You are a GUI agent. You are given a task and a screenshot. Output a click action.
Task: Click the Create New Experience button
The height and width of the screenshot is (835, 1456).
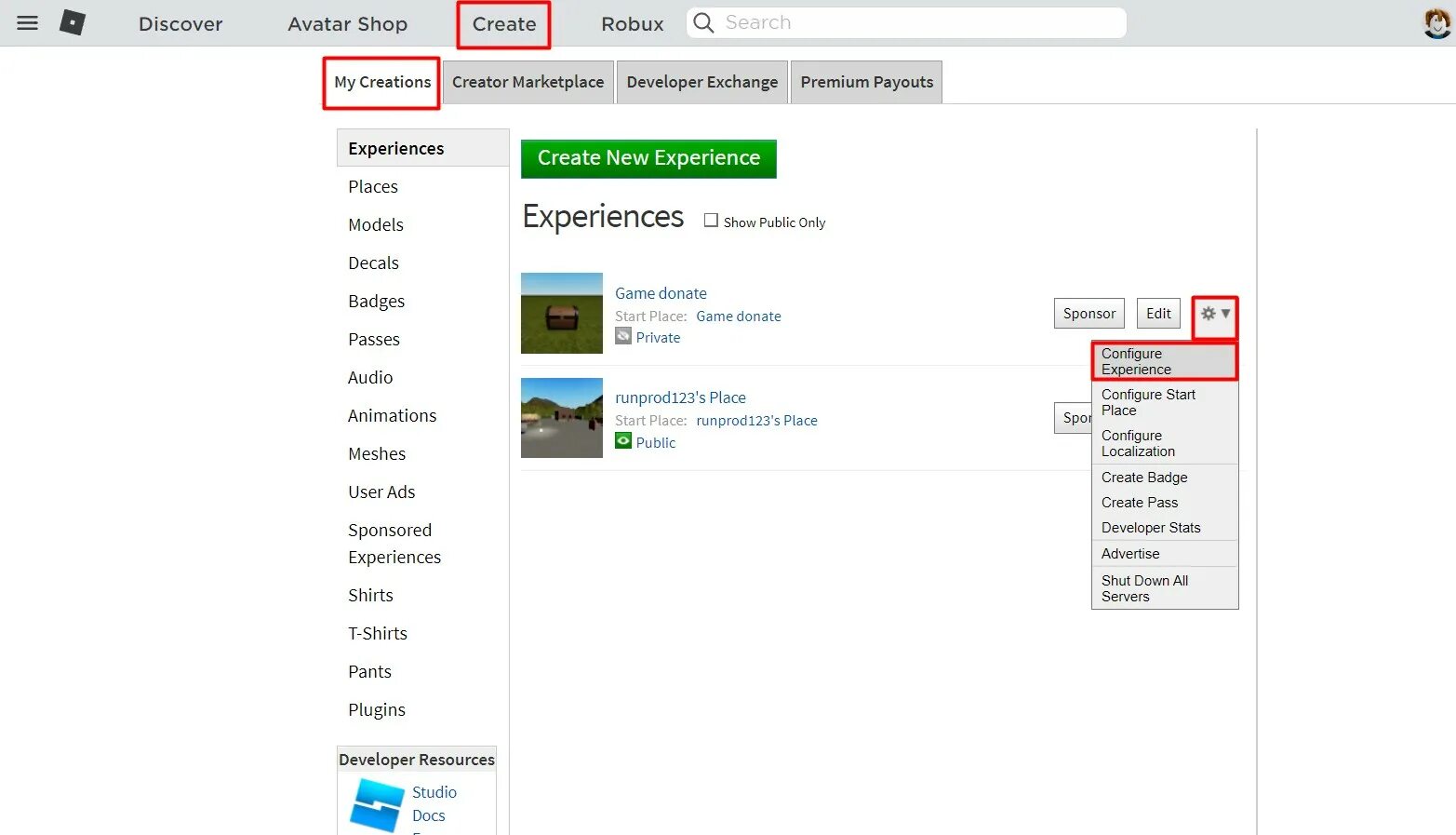[x=648, y=158]
